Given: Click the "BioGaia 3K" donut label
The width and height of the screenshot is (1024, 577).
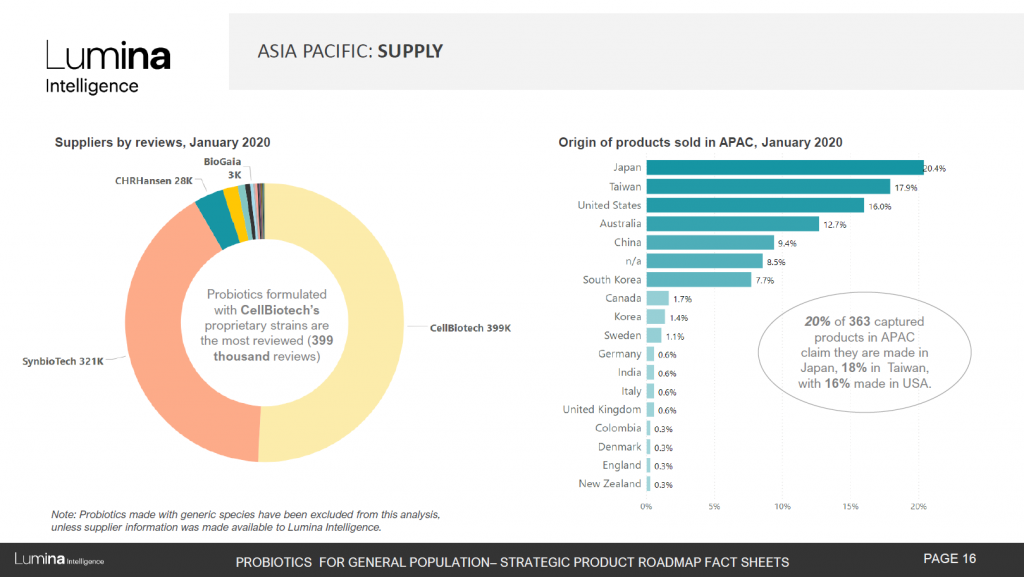Looking at the screenshot, I should [223, 168].
